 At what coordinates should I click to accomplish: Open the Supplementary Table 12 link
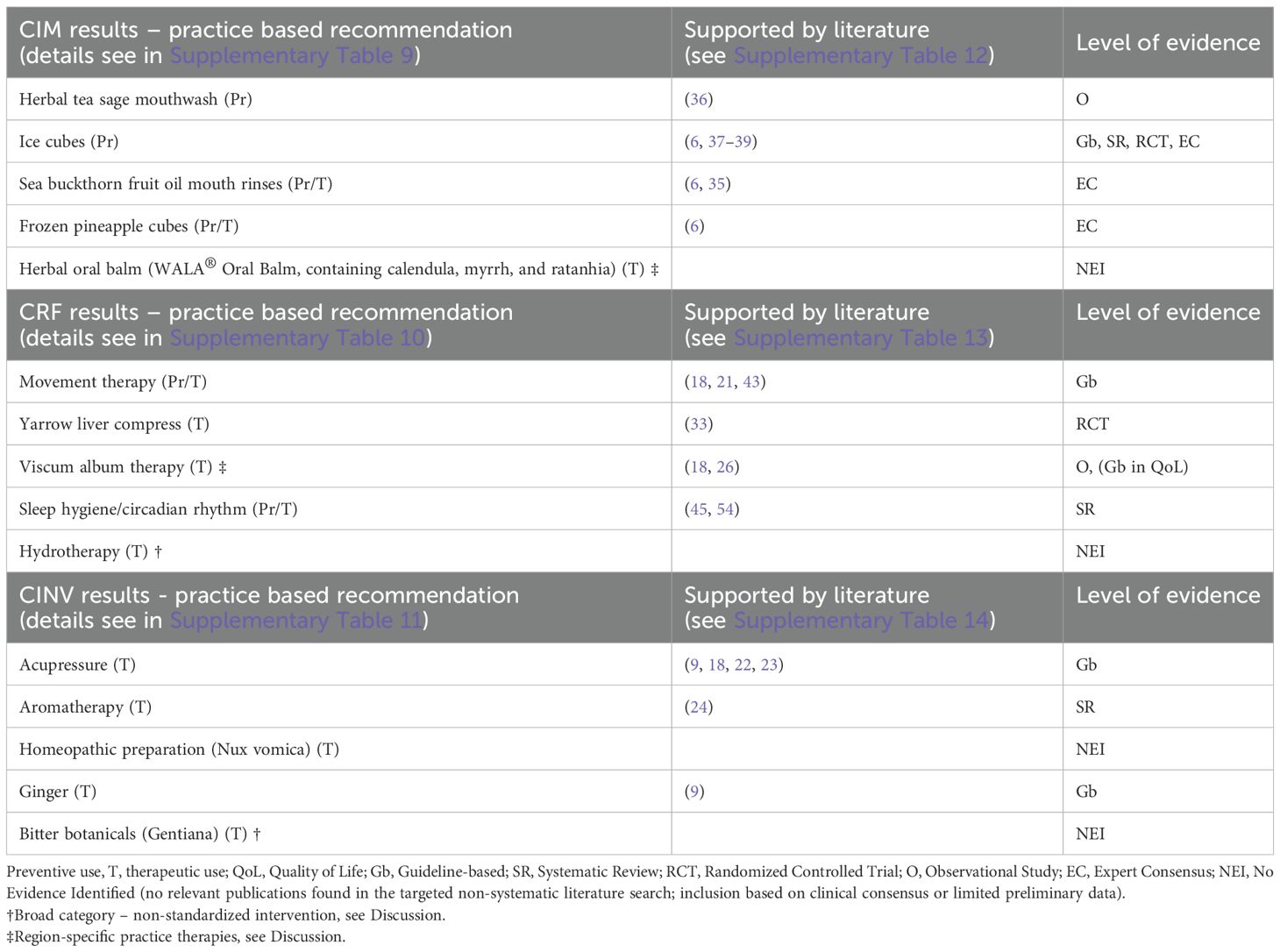(x=860, y=56)
